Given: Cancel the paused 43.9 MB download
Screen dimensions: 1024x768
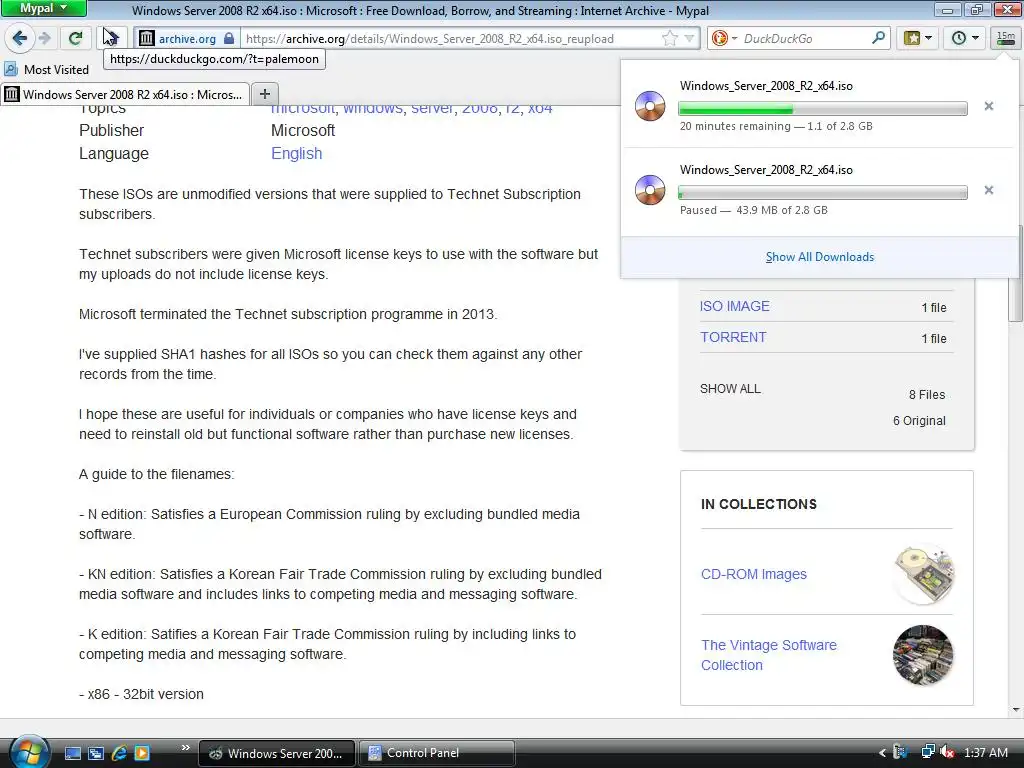Looking at the screenshot, I should click(x=989, y=190).
